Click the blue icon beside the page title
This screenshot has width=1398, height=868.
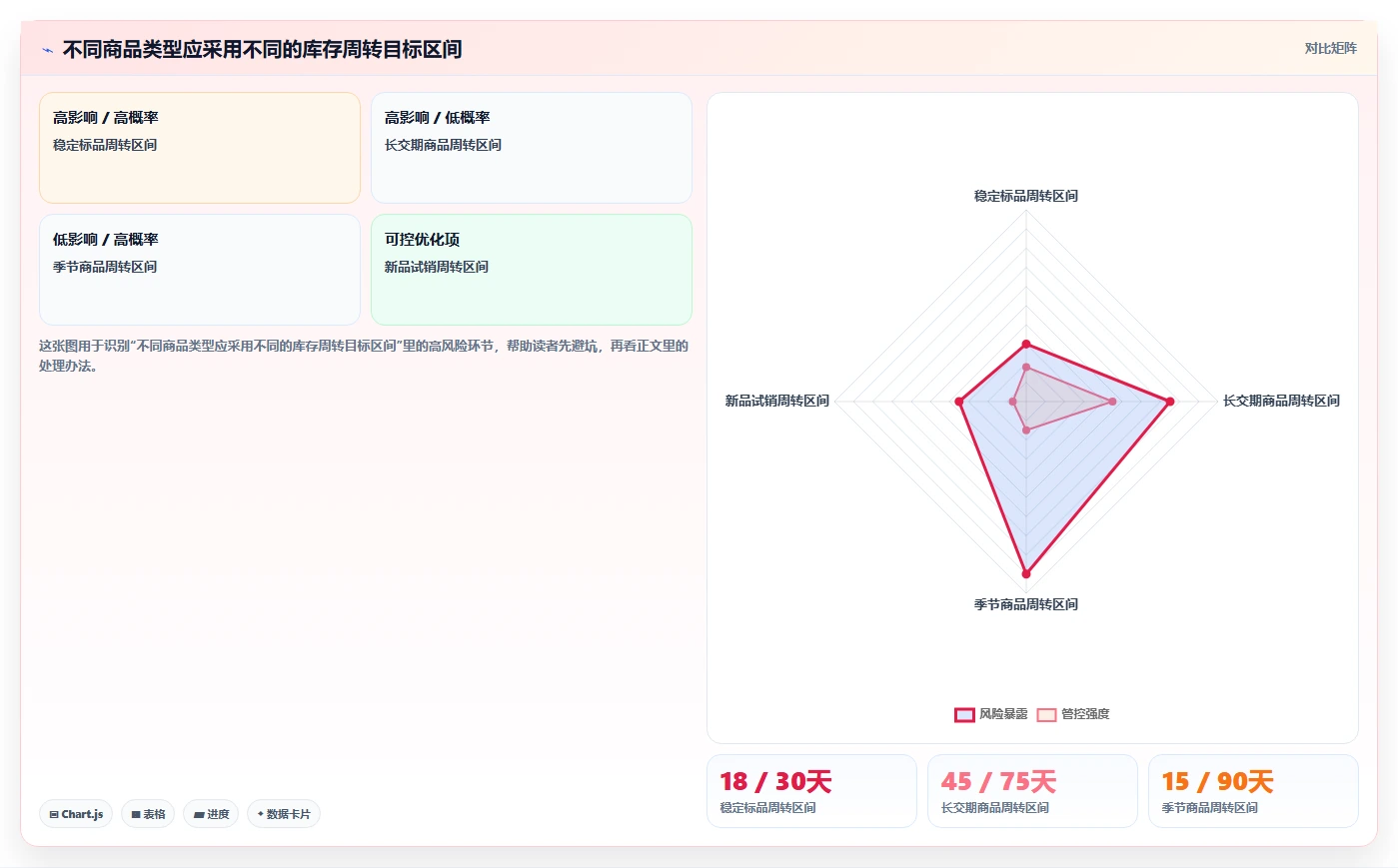pos(47,50)
